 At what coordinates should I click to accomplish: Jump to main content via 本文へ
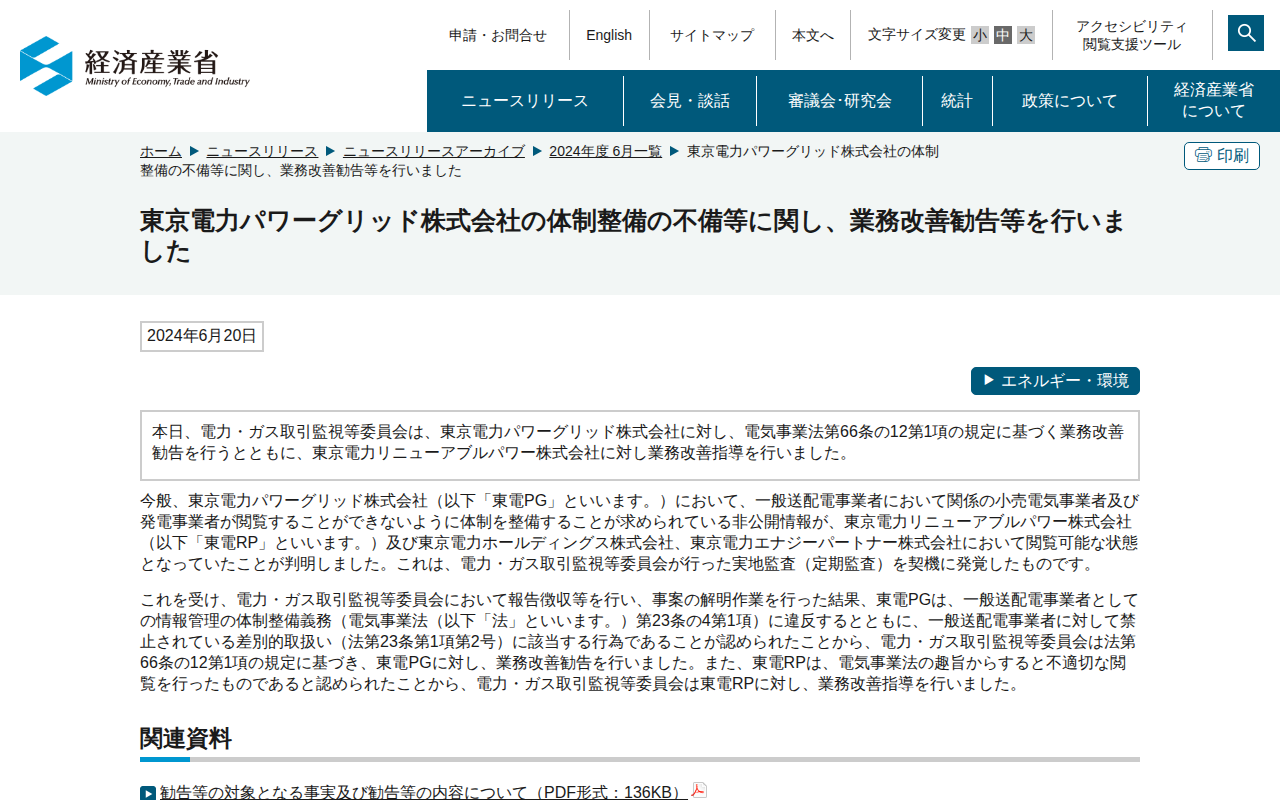tap(813, 35)
